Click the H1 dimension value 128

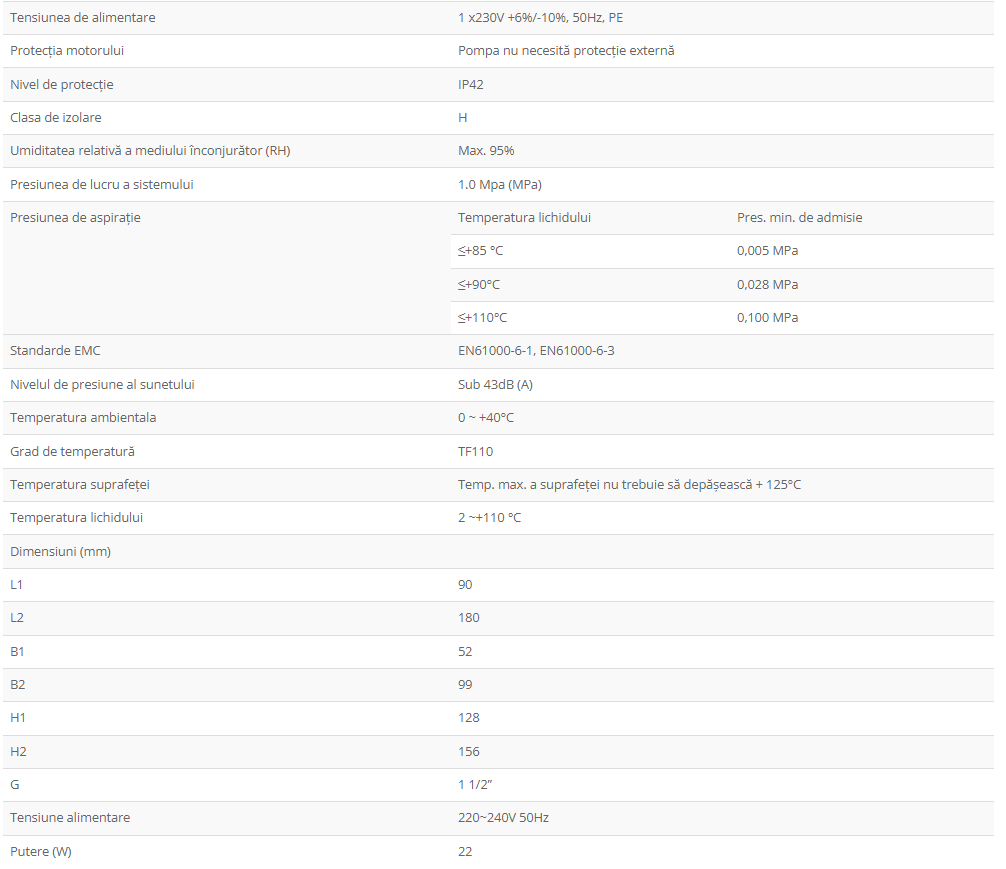tap(468, 718)
